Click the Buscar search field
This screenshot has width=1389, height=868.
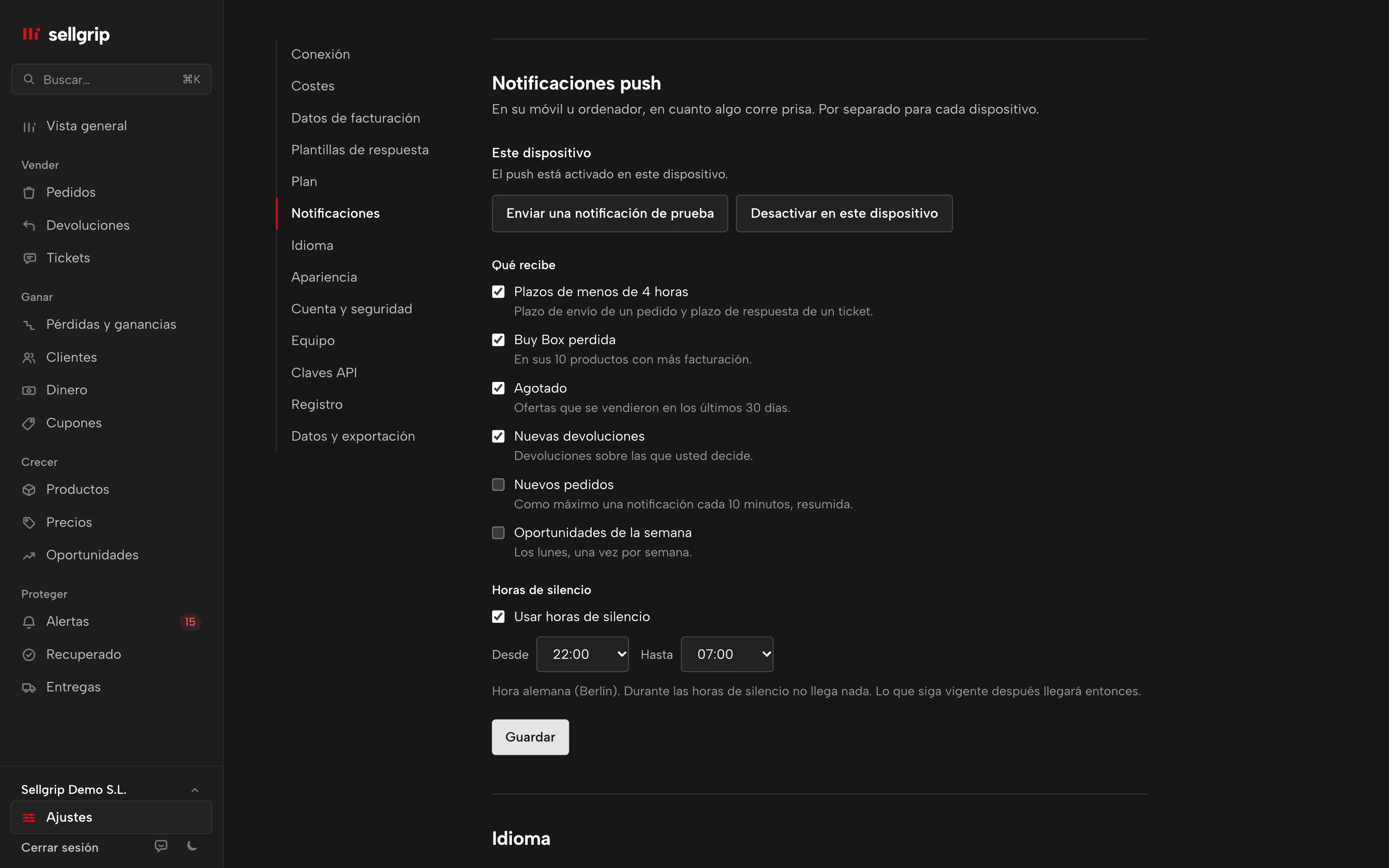pyautogui.click(x=111, y=79)
